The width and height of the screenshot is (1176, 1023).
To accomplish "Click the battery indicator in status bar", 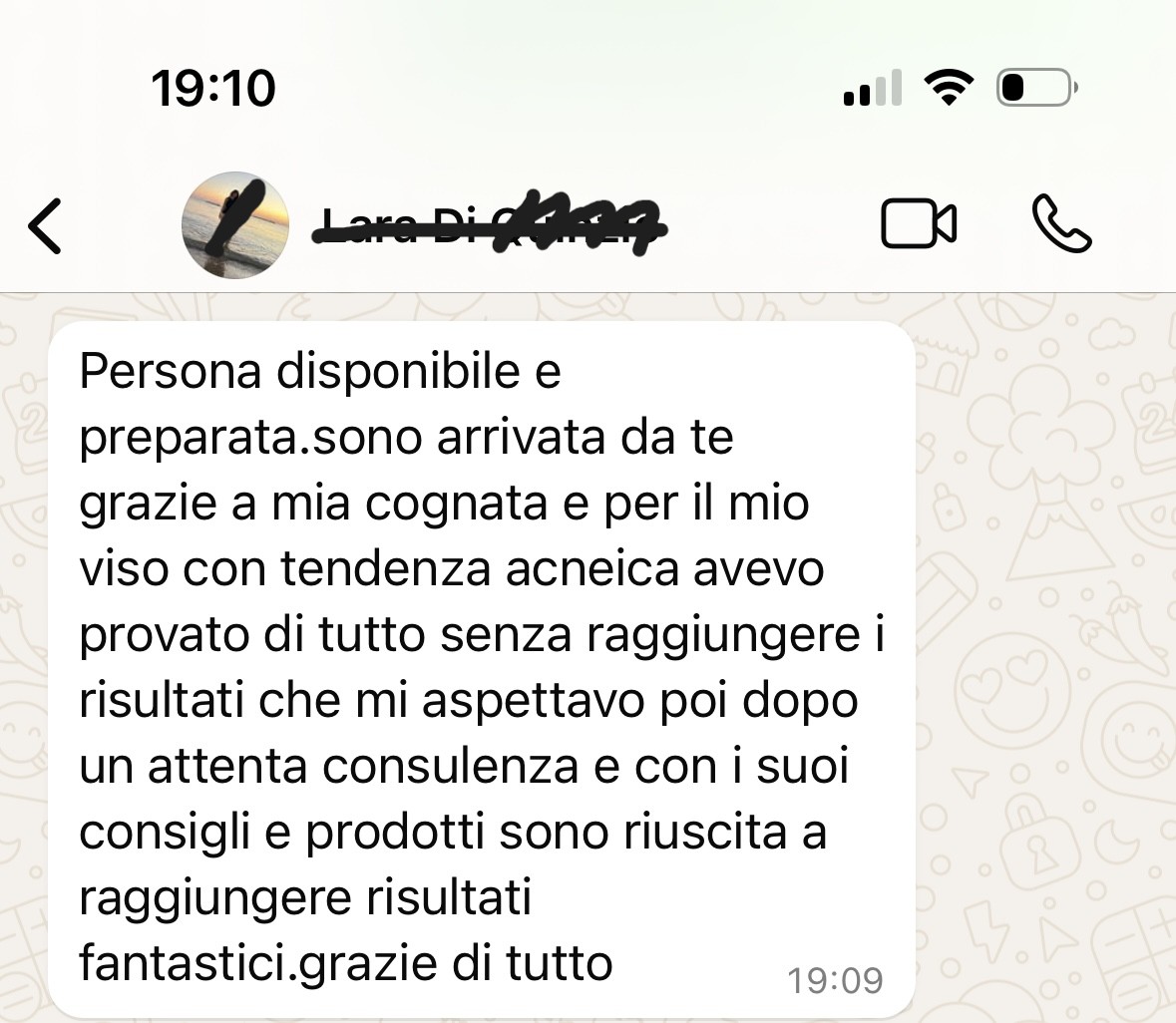I will point(1037,88).
